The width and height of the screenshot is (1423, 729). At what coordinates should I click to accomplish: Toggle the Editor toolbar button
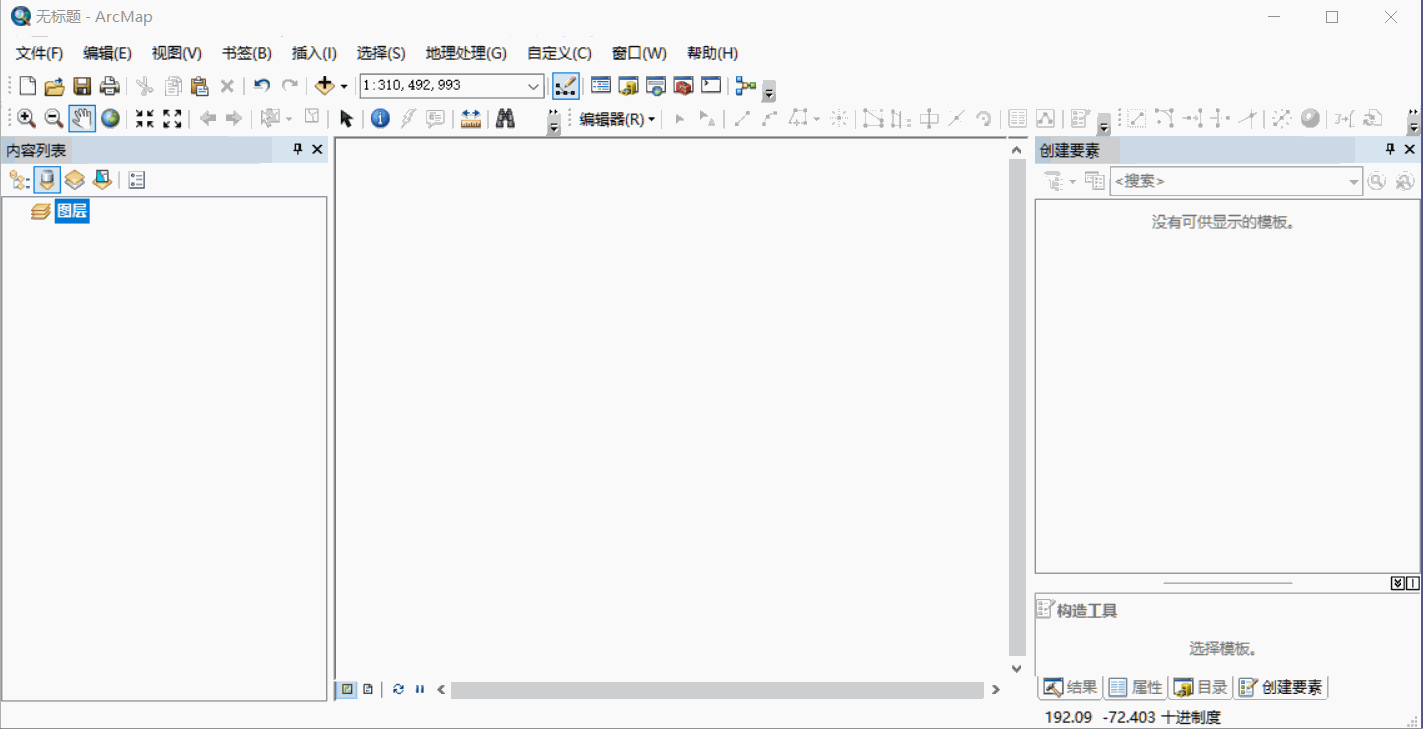[565, 86]
